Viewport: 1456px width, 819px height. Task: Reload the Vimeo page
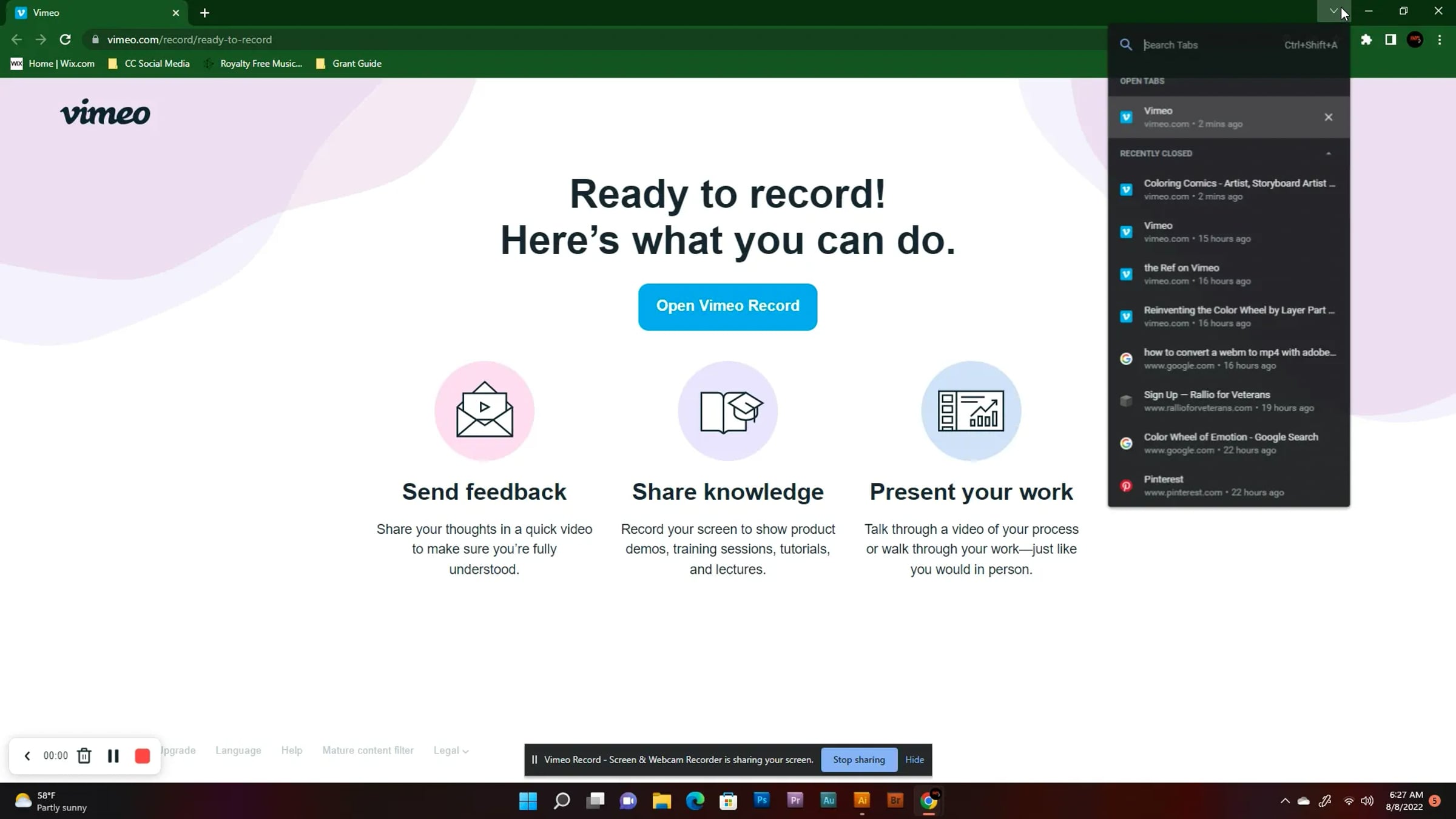pyautogui.click(x=66, y=39)
